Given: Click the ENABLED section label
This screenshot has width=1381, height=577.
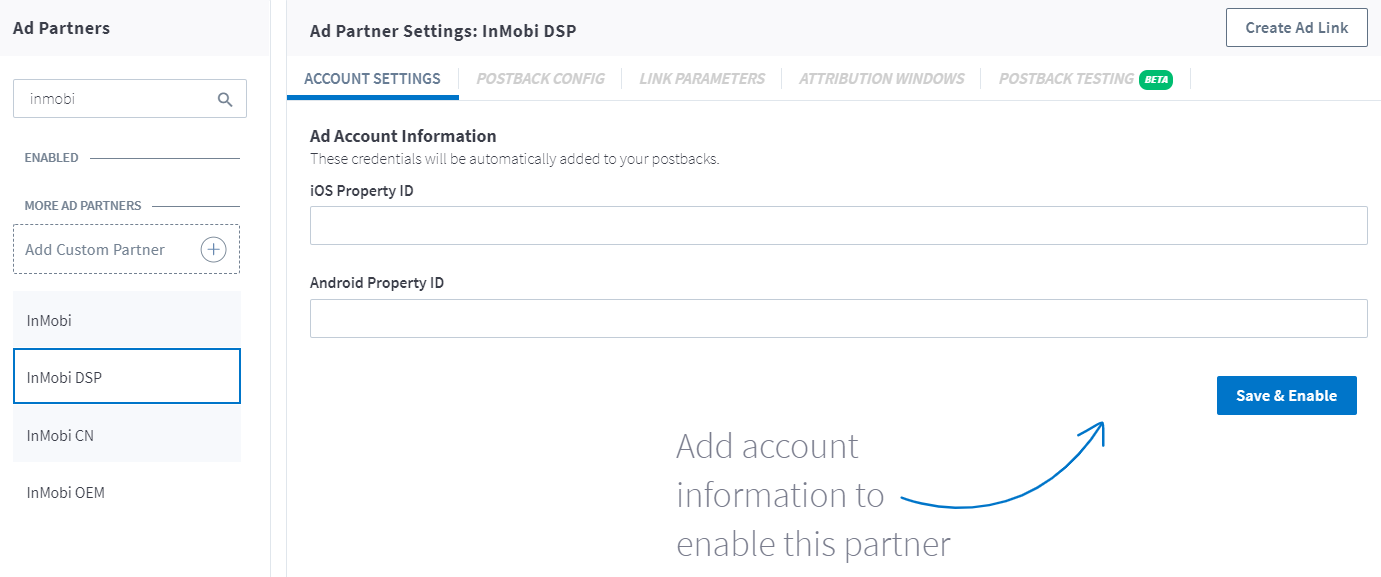Looking at the screenshot, I should (x=51, y=158).
